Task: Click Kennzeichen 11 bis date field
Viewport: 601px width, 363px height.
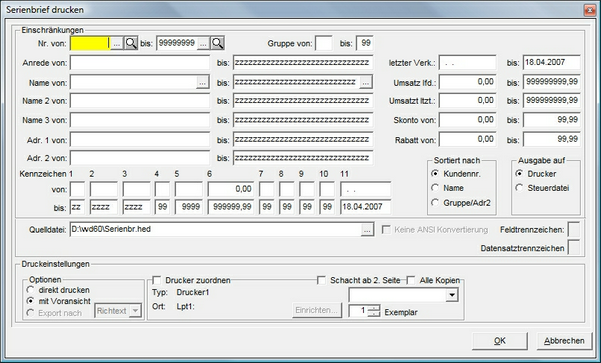Action: pyautogui.click(x=365, y=207)
